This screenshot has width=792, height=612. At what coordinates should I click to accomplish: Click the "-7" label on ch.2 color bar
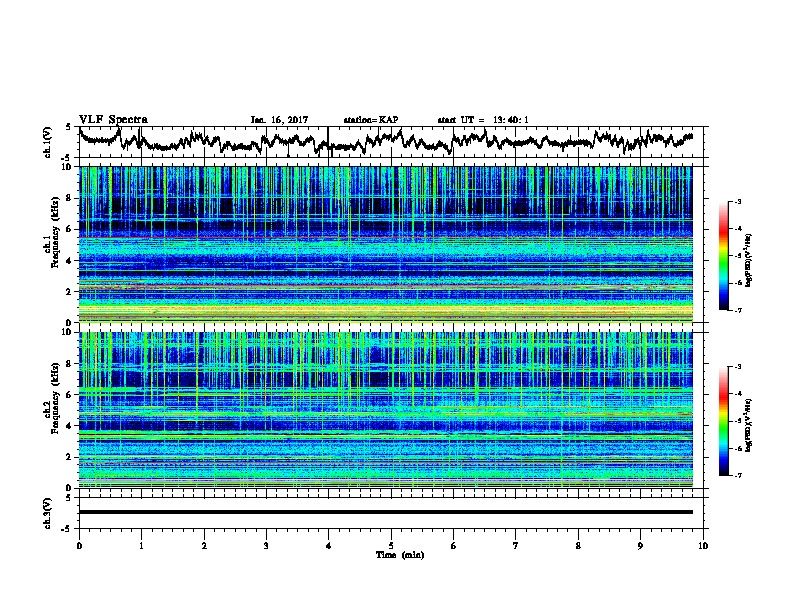pos(738,475)
